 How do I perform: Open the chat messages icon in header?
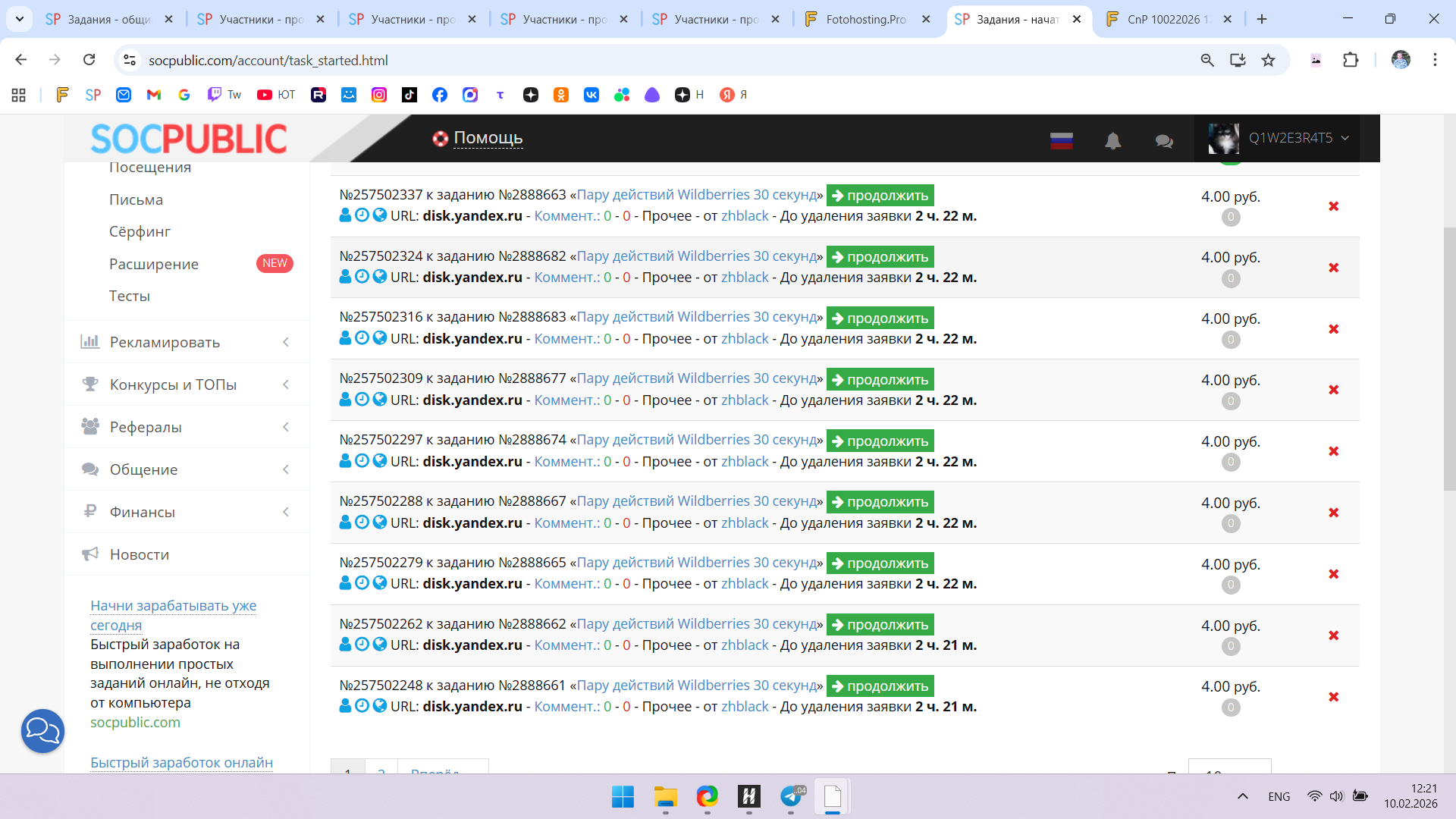(x=1164, y=140)
